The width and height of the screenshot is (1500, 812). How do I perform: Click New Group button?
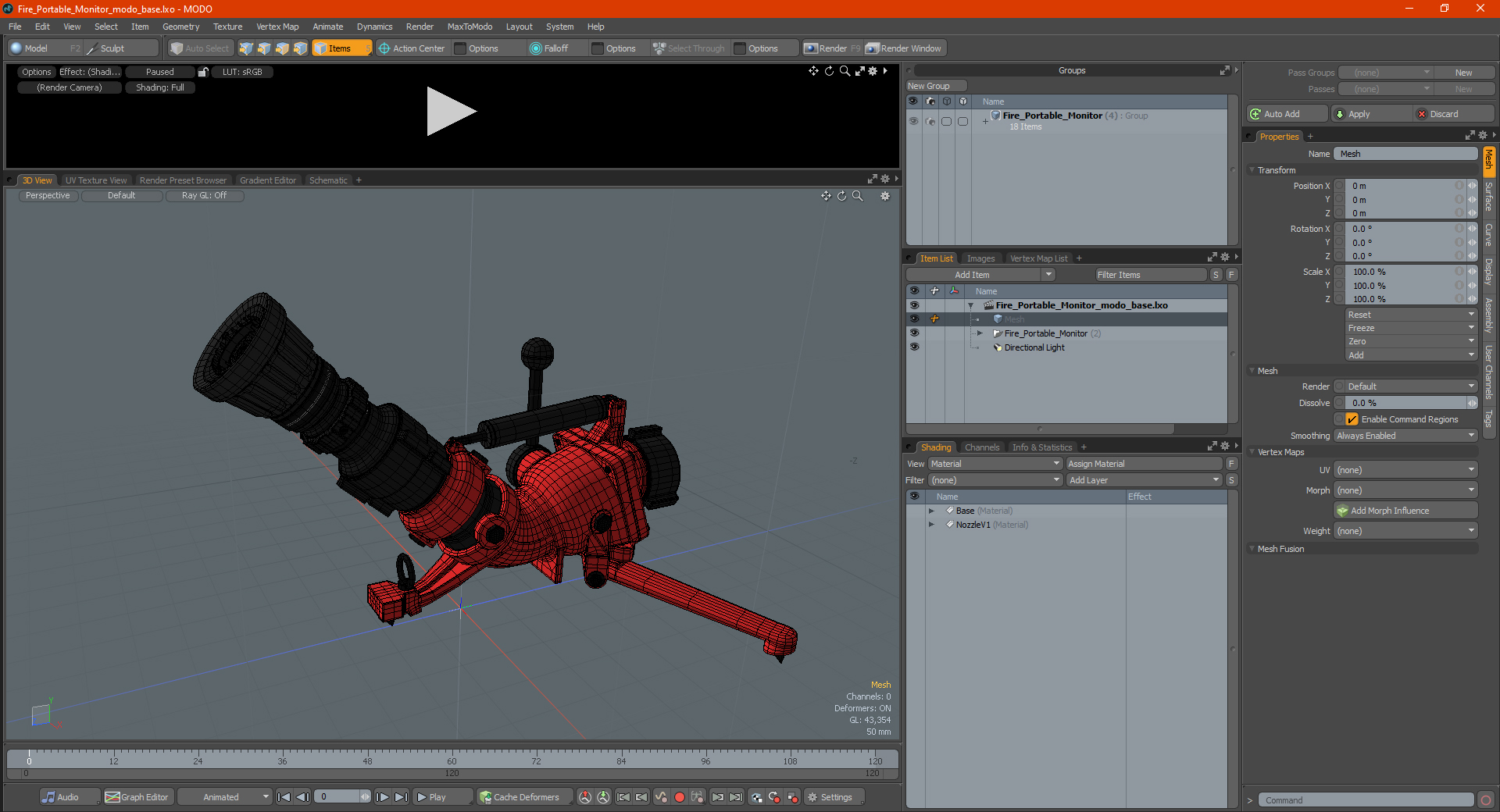pos(937,86)
